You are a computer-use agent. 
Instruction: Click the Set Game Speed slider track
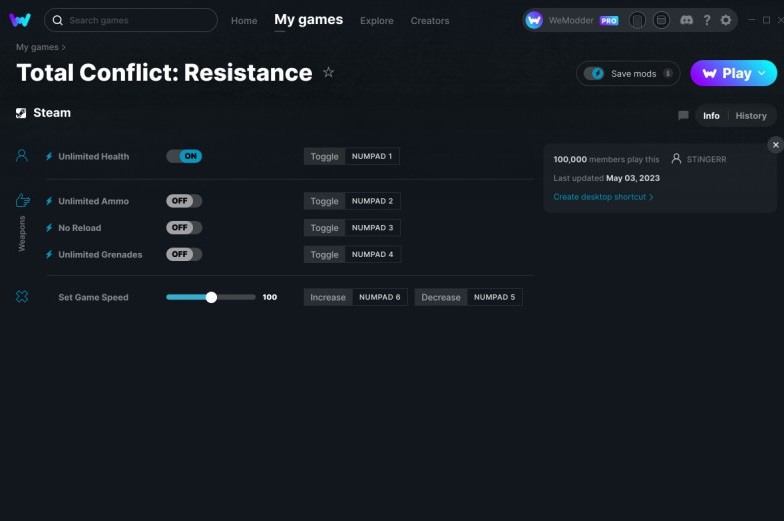[x=210, y=297]
